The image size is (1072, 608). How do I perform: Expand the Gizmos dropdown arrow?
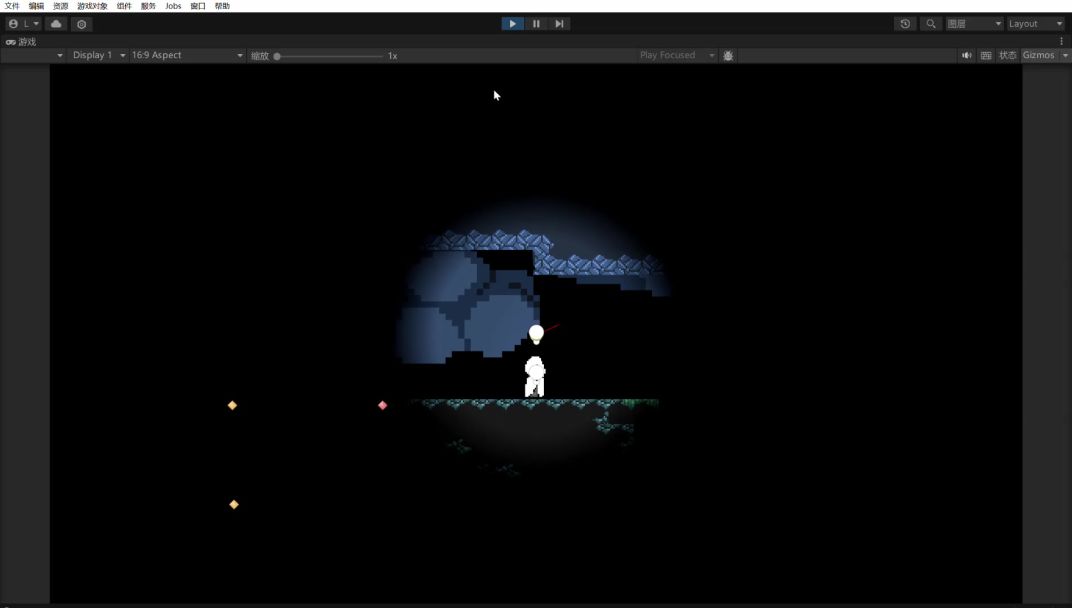tap(1064, 56)
